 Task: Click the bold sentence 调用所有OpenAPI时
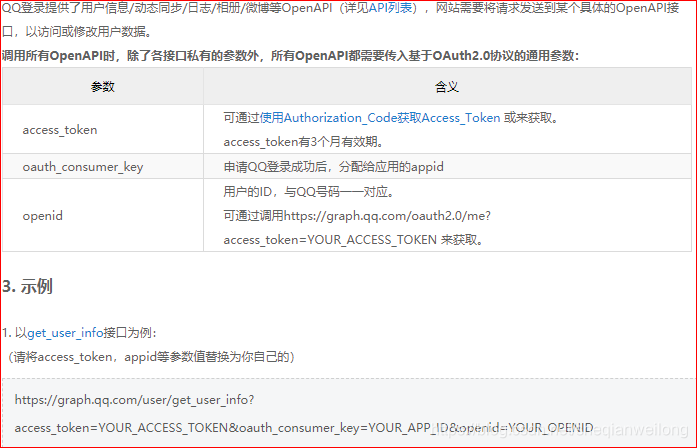[x=291, y=56]
